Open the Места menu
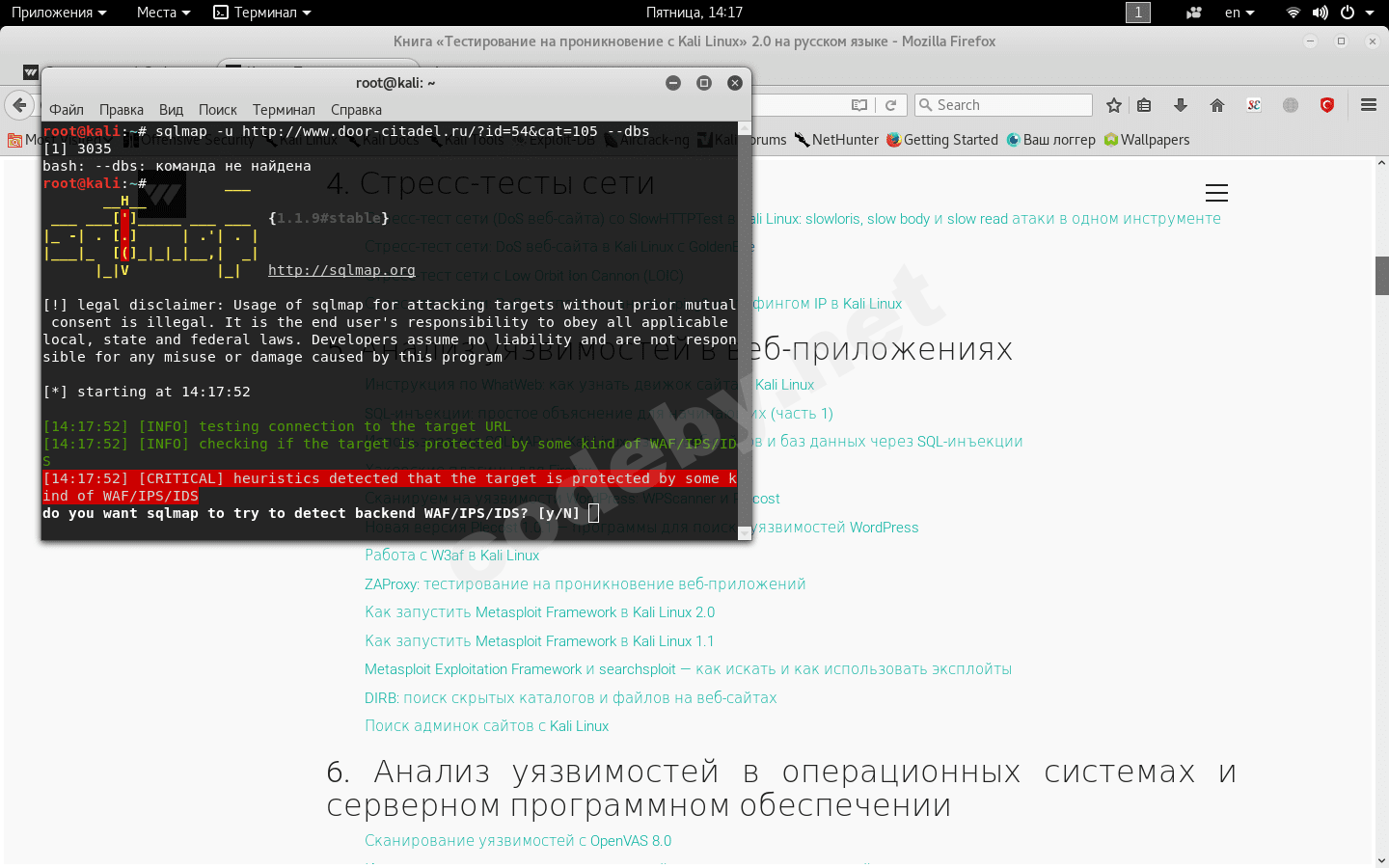 [163, 13]
